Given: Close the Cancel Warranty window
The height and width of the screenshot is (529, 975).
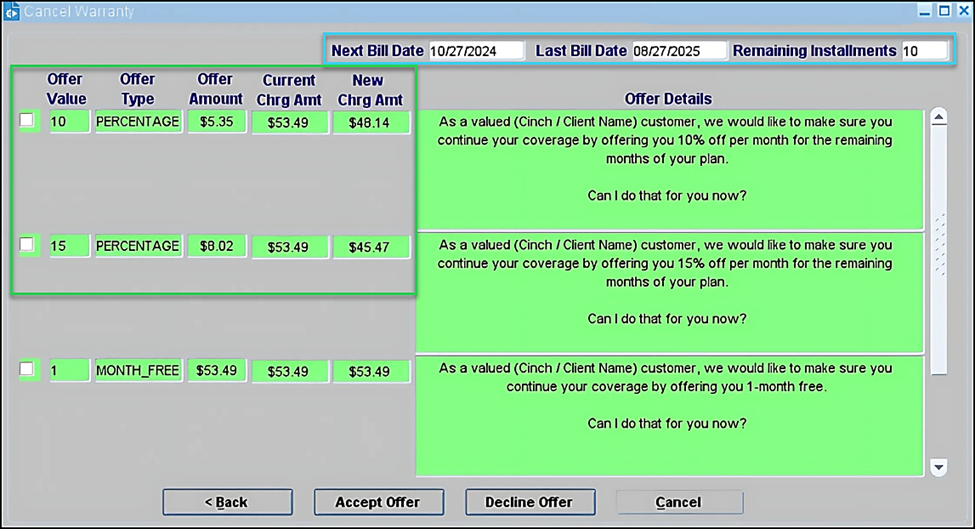Looking at the screenshot, I should 963,11.
